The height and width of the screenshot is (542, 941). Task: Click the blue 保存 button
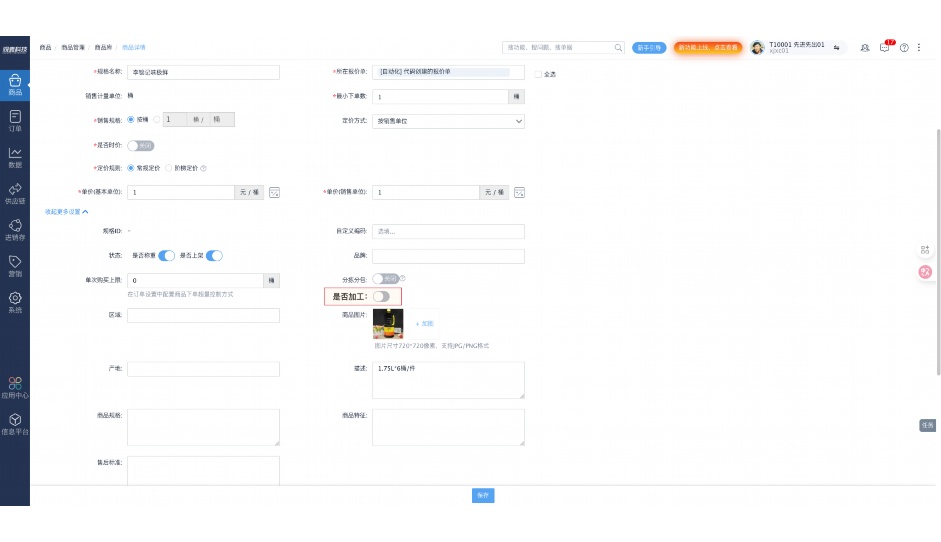click(x=483, y=495)
